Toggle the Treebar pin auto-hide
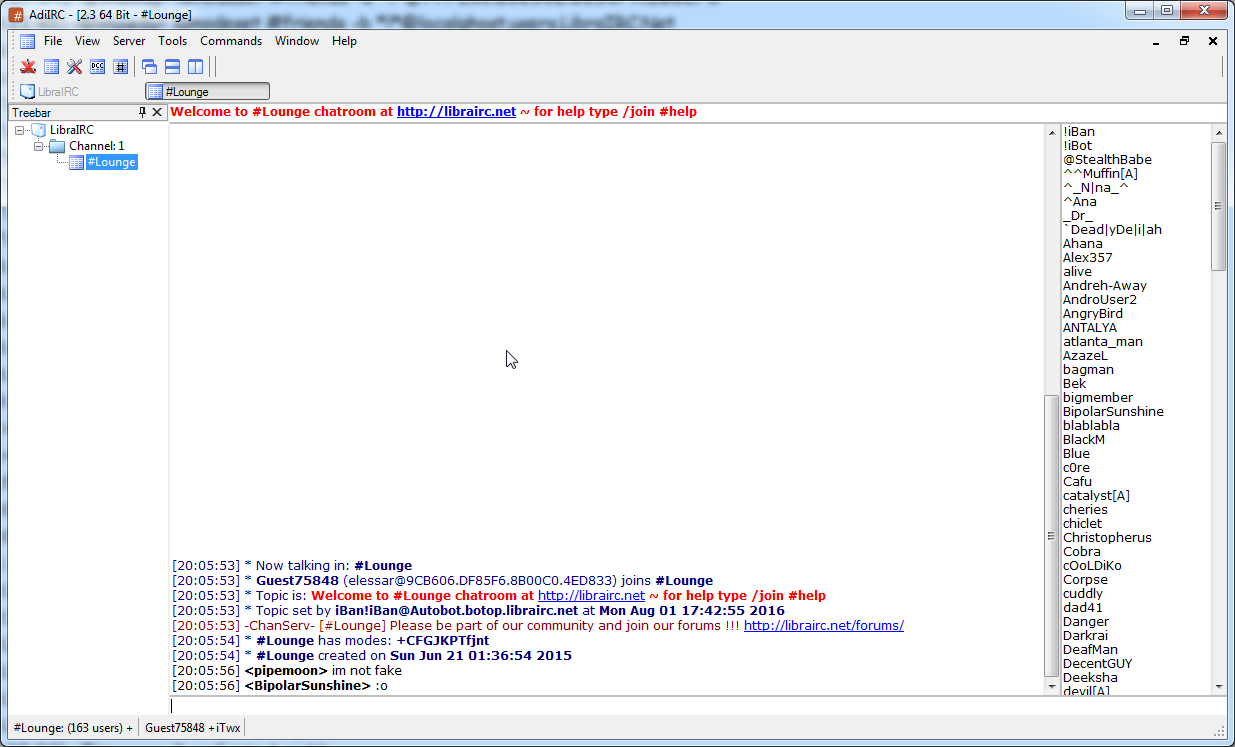1235x747 pixels. (x=142, y=113)
